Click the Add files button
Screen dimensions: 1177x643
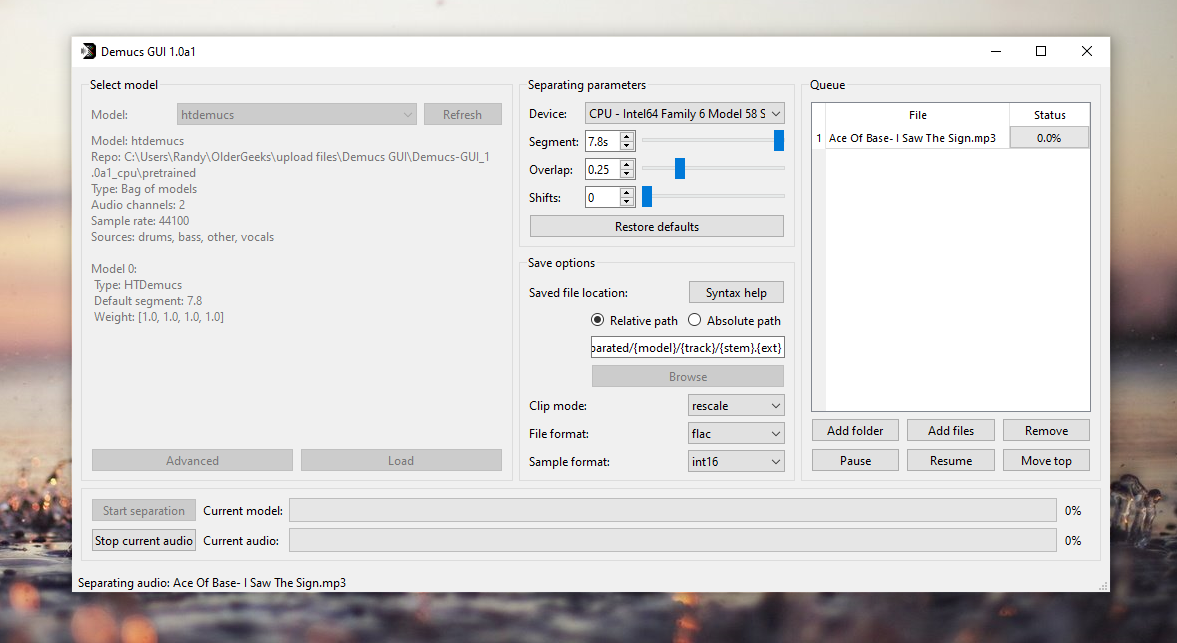[951, 431]
